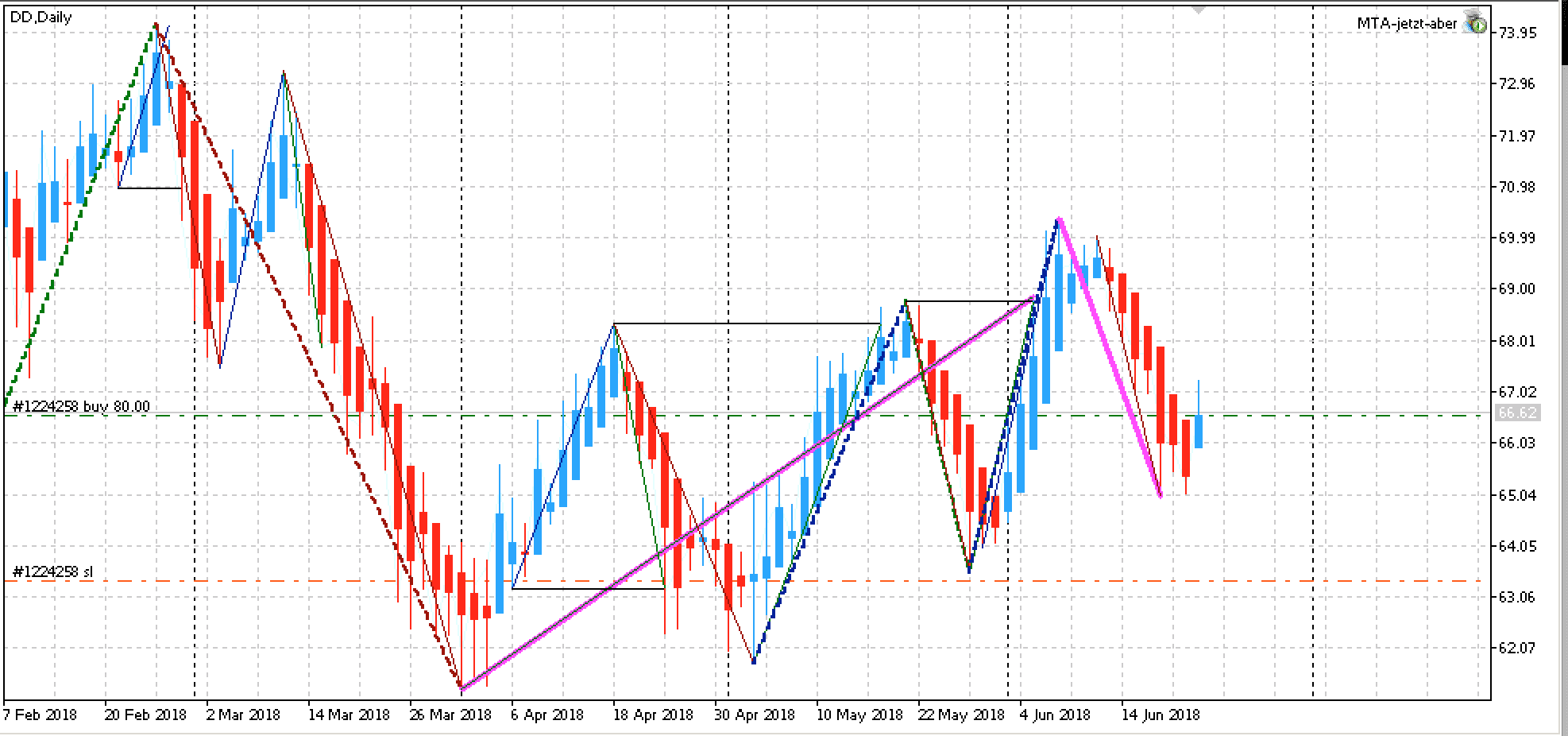This screenshot has height=736, width=1568.
Task: Click the DD,Daily chart symbol label
Action: [x=41, y=17]
